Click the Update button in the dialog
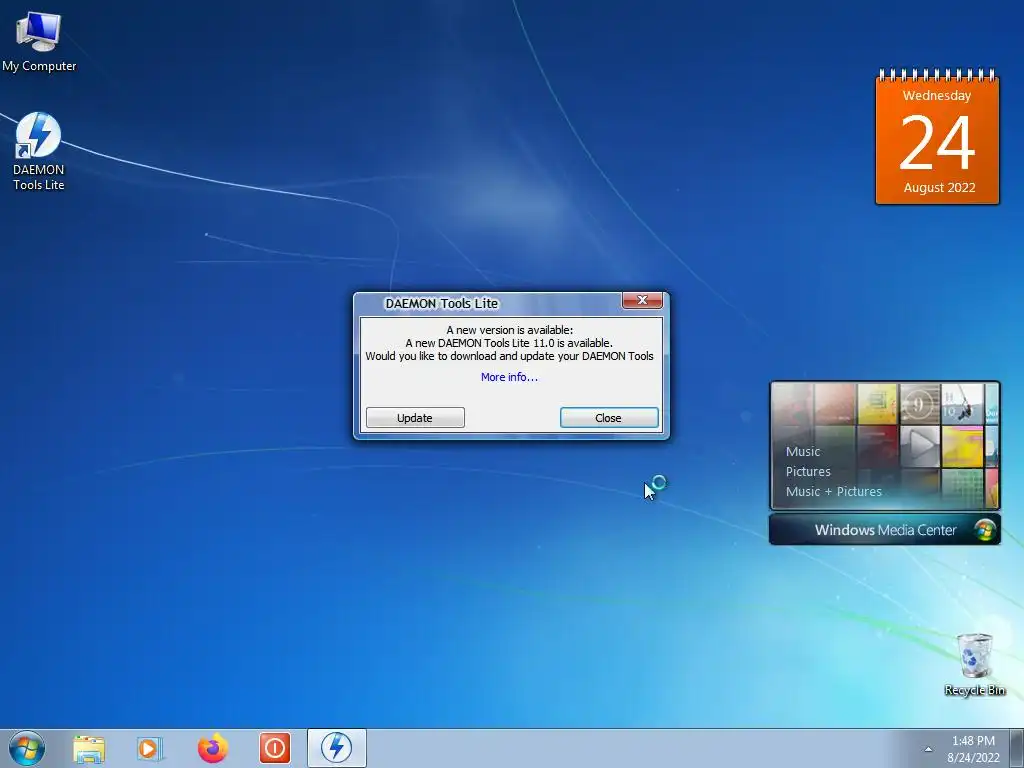The image size is (1024, 768). 415,418
